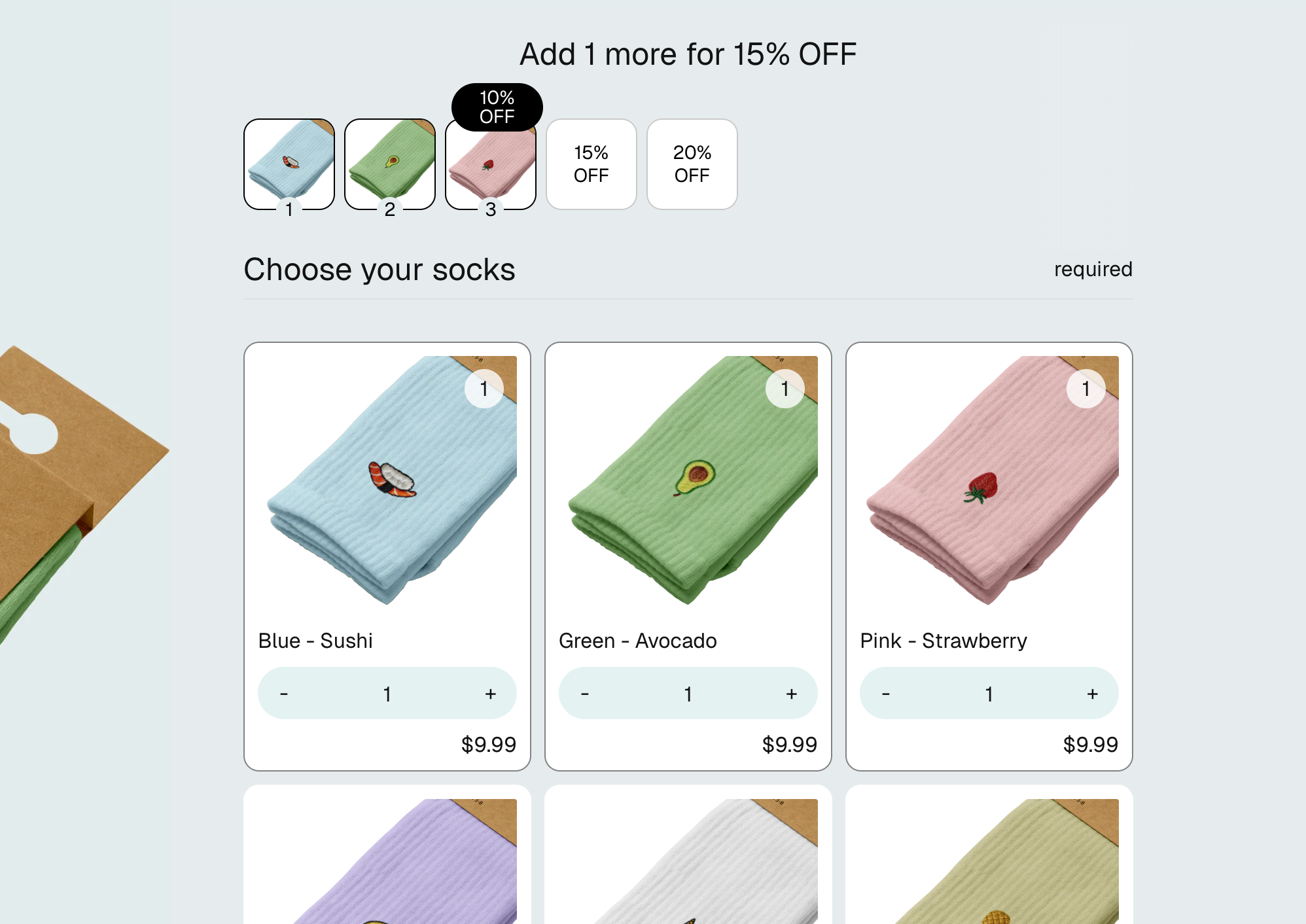Viewport: 1306px width, 924px height.
Task: Select the purple sock product card
Action: (x=387, y=857)
